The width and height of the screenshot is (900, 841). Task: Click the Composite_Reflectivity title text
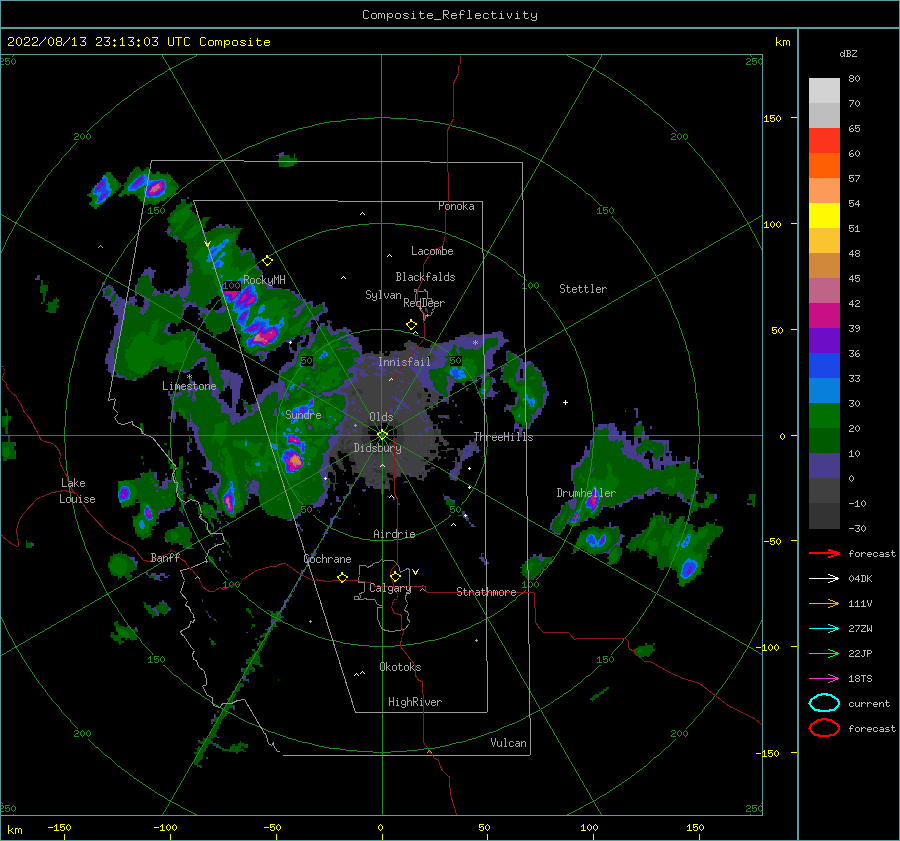pyautogui.click(x=450, y=15)
